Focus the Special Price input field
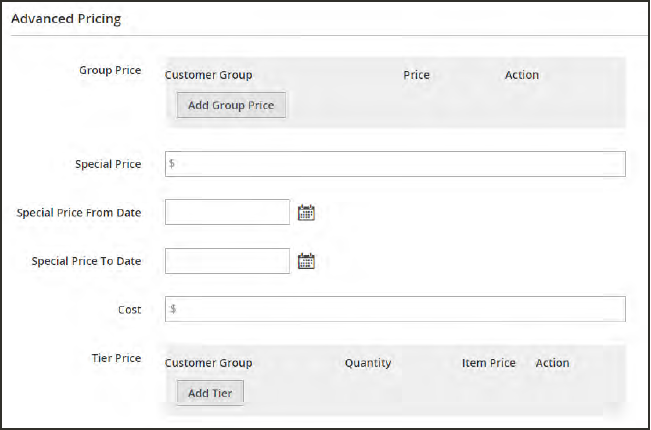The width and height of the screenshot is (651, 430). [395, 164]
